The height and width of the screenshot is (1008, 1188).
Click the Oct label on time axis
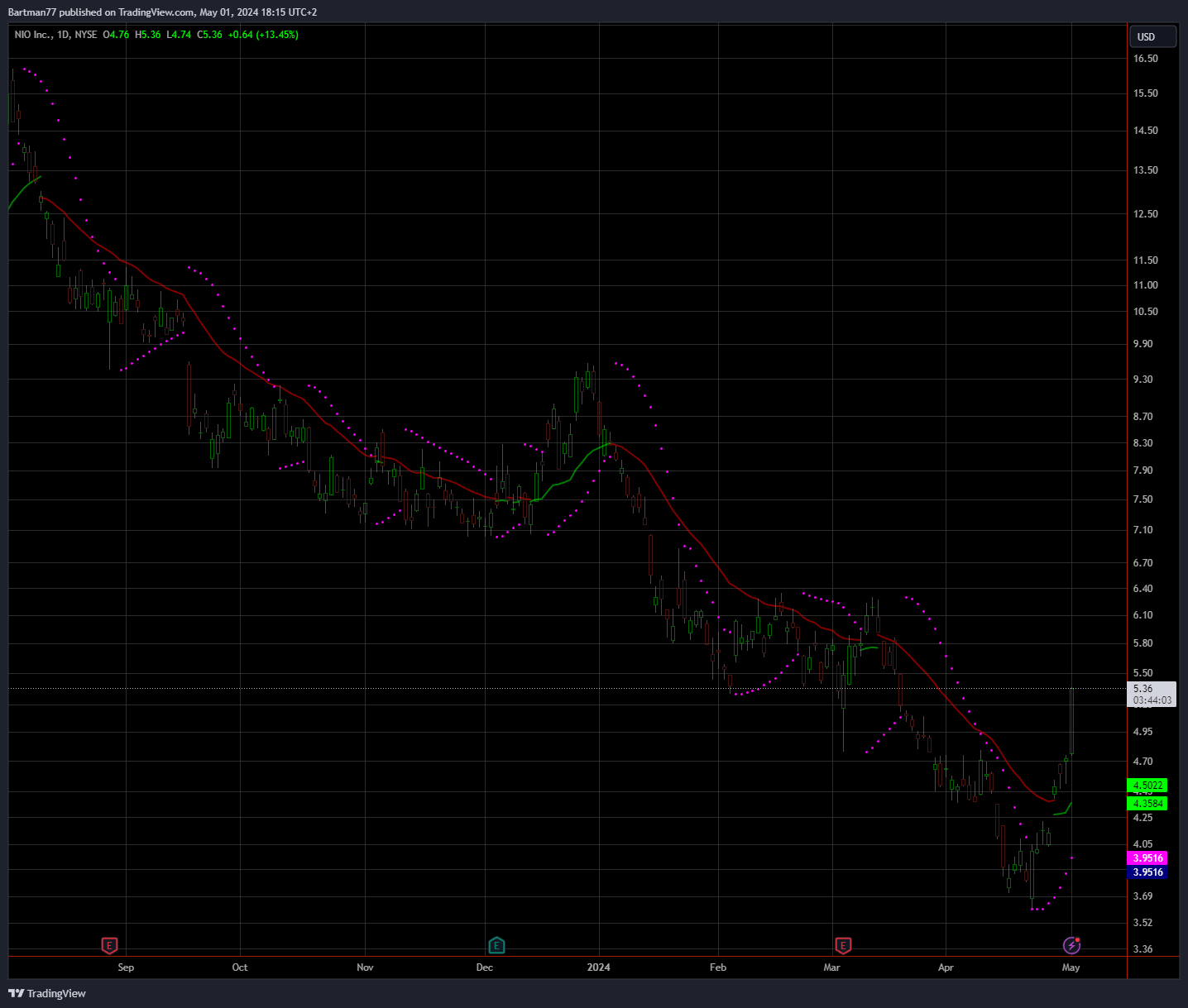pyautogui.click(x=240, y=967)
